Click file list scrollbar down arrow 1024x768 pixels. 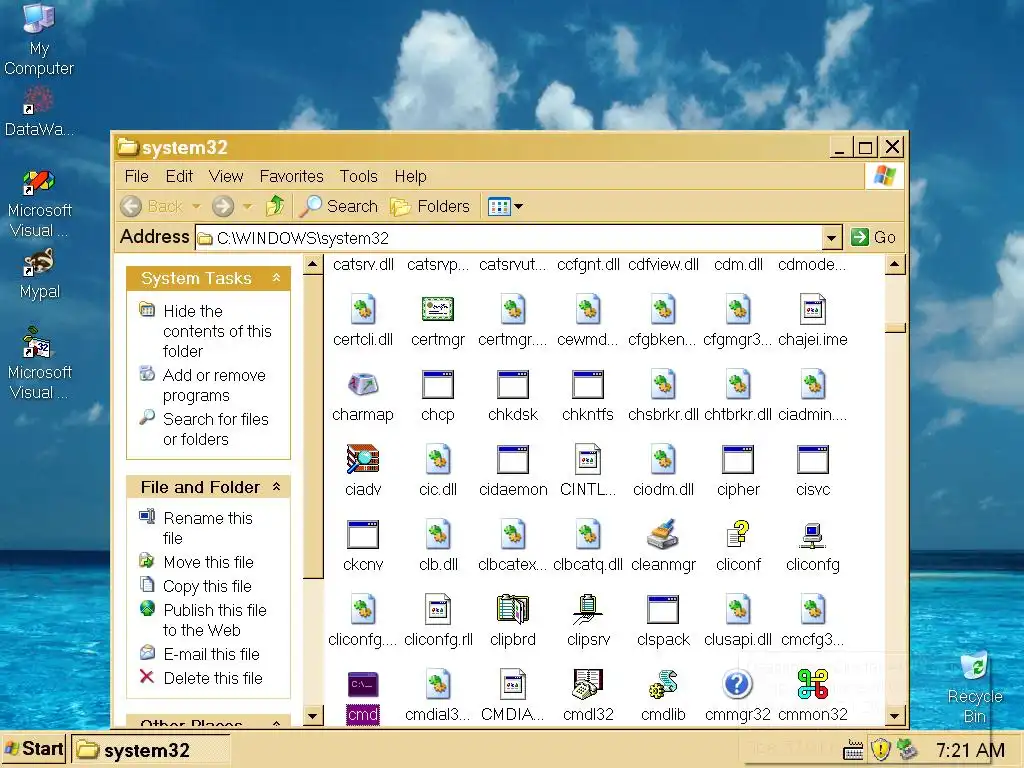click(894, 715)
